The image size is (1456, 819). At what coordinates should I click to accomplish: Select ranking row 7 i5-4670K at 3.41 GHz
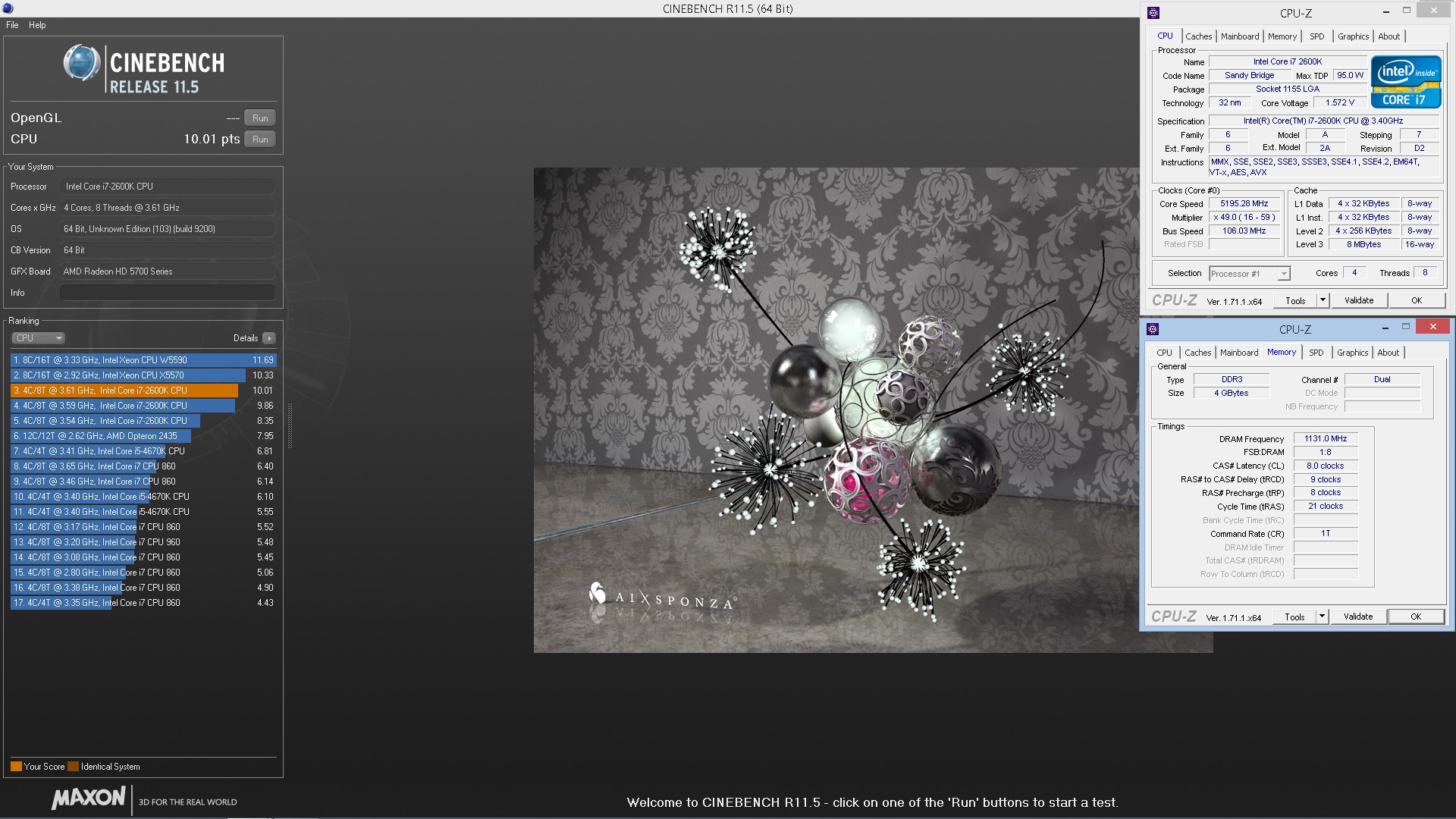[x=143, y=451]
